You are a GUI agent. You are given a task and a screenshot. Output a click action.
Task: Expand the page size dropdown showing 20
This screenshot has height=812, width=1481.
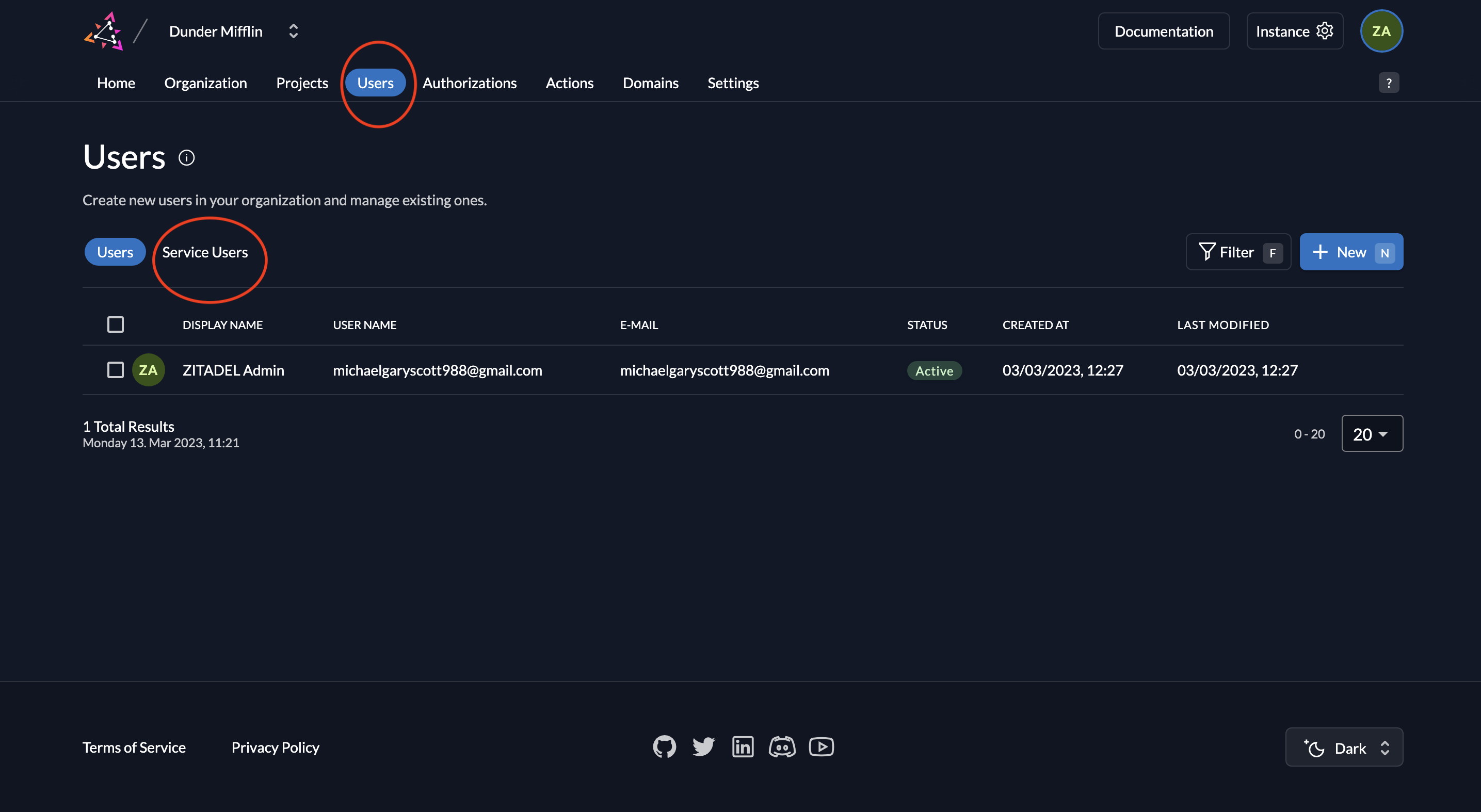[x=1372, y=433]
